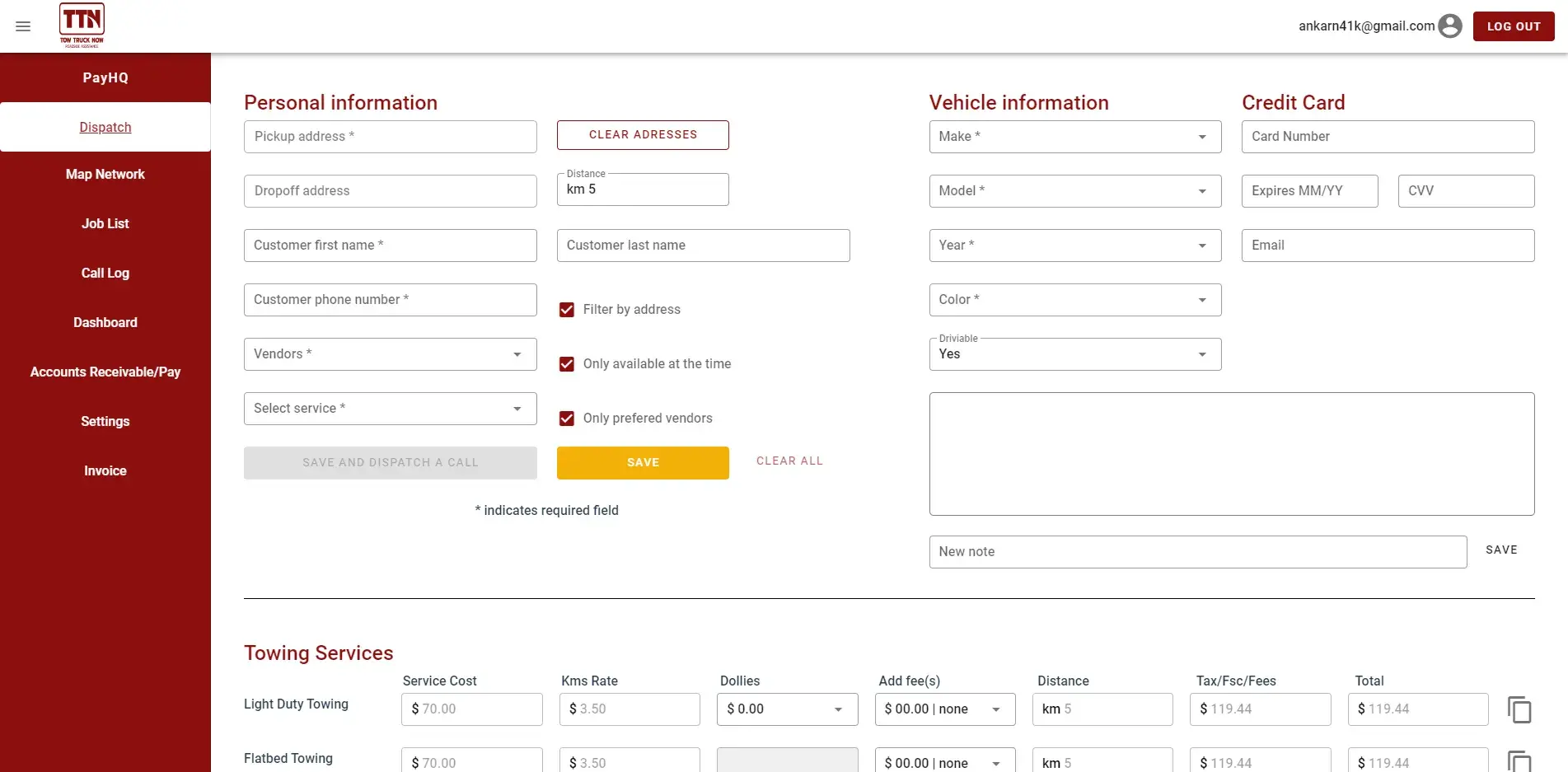
Task: Open the hamburger menu icon
Action: [x=23, y=26]
